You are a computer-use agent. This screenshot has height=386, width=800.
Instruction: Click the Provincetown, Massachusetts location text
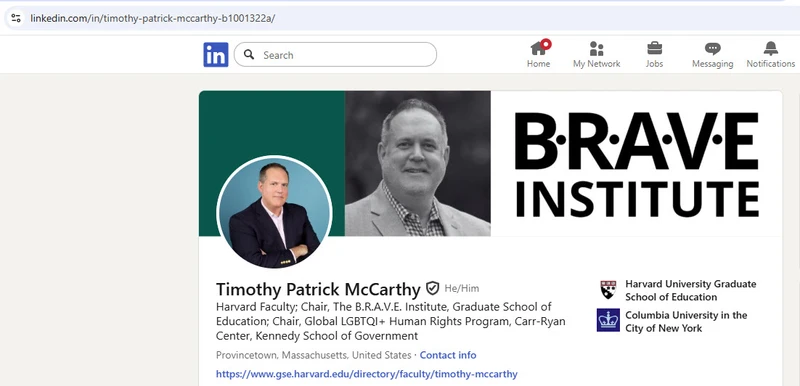pos(313,355)
